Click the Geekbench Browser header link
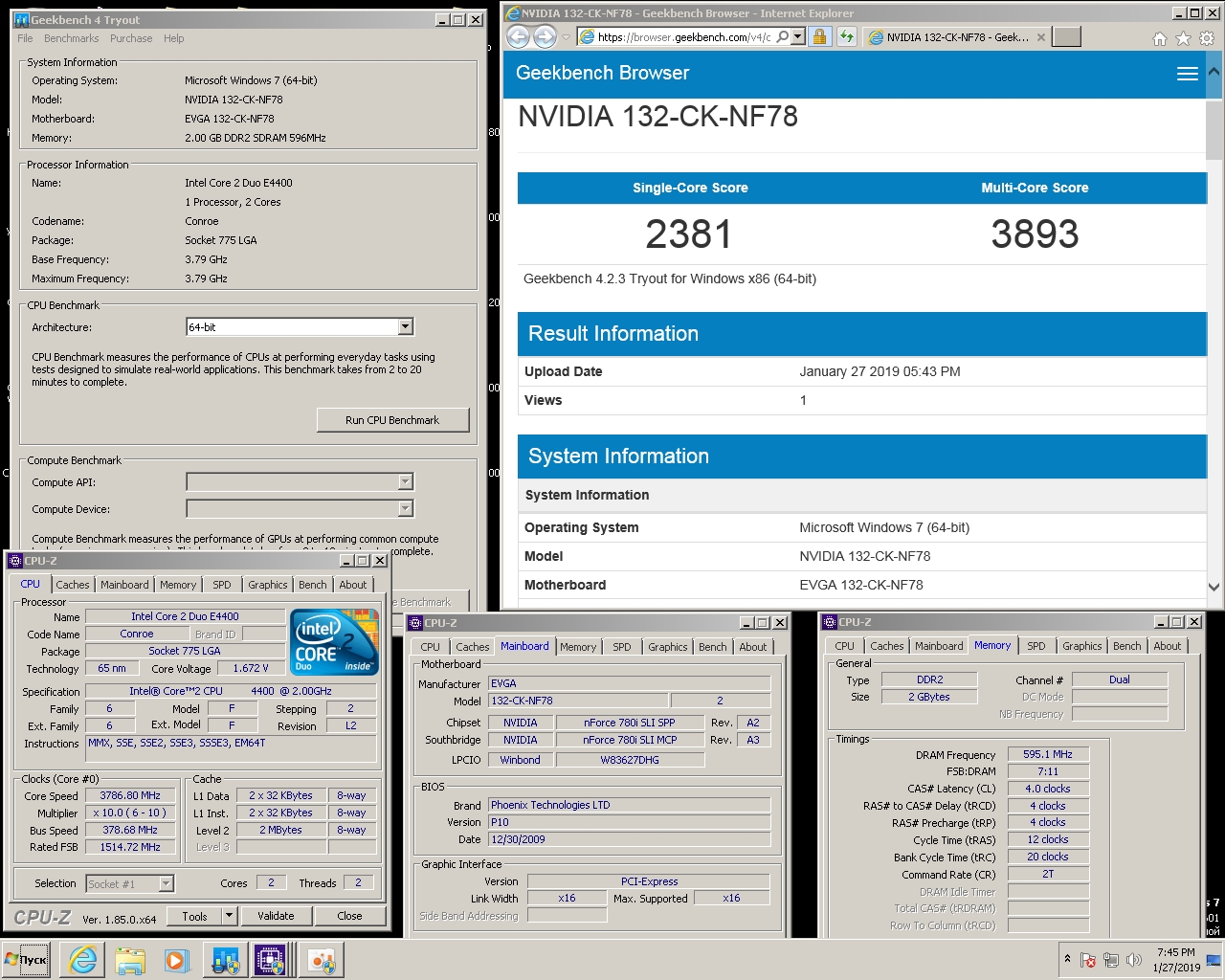Image resolution: width=1225 pixels, height=980 pixels. (x=602, y=73)
